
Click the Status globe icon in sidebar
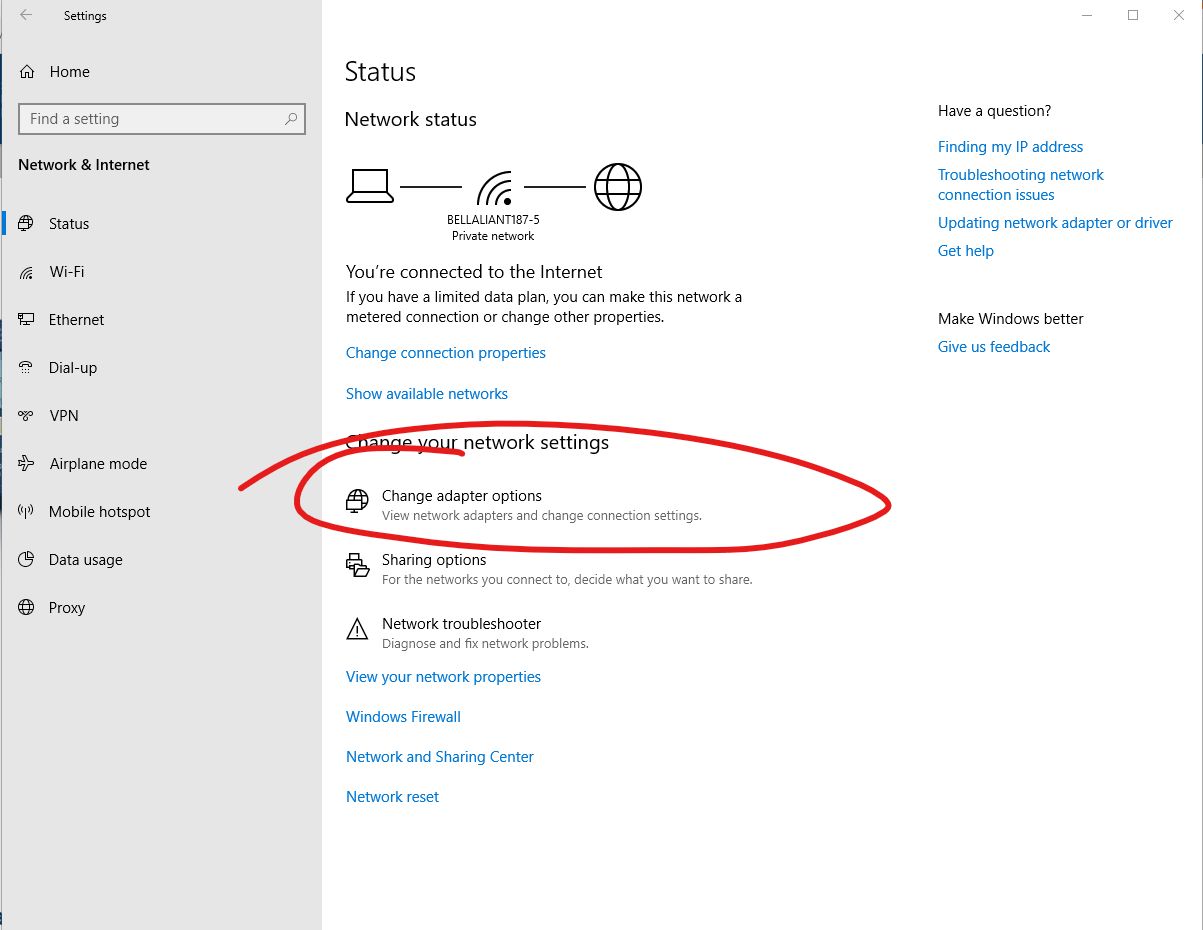pos(27,224)
